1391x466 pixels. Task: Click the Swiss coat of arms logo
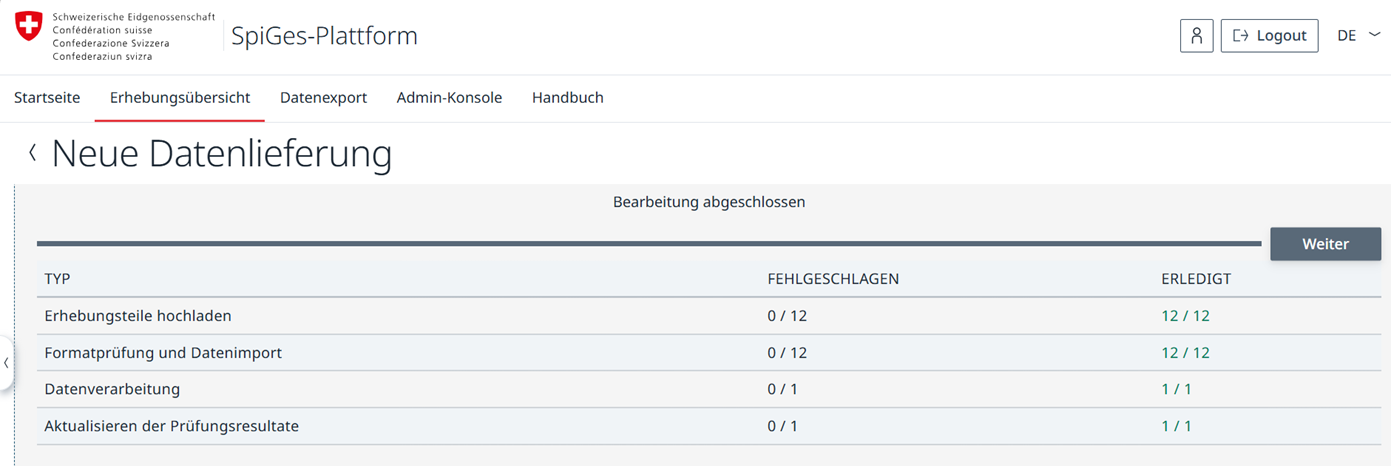pos(30,27)
